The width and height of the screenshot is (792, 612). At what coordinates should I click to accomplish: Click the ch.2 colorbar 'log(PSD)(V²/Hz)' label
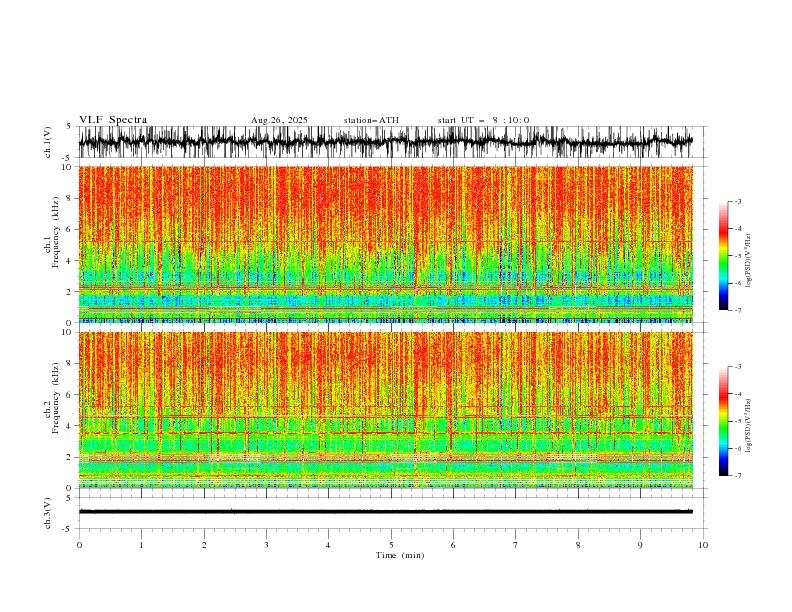coord(749,426)
